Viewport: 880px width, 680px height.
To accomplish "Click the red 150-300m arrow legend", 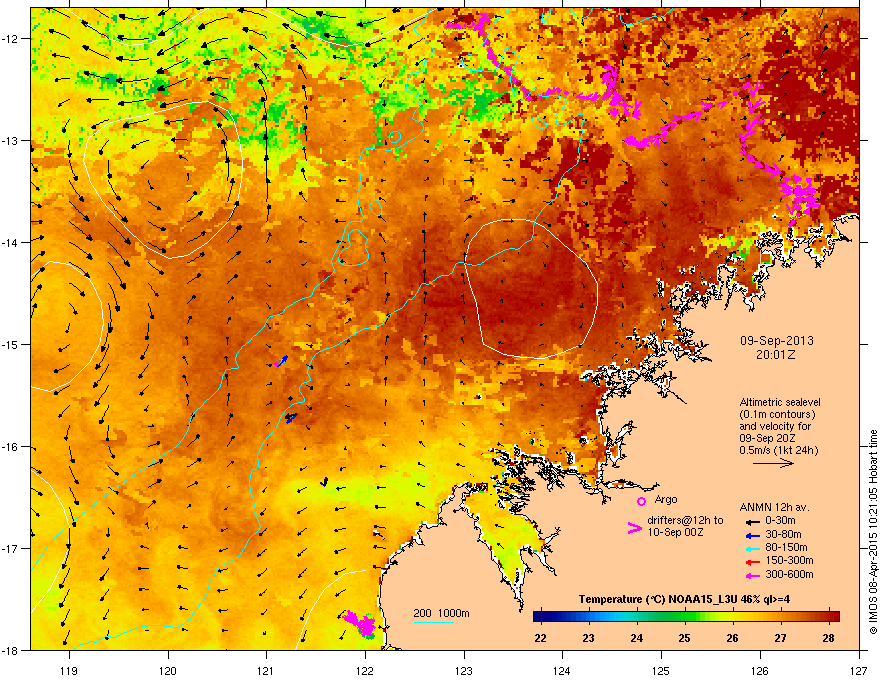I will pos(752,562).
